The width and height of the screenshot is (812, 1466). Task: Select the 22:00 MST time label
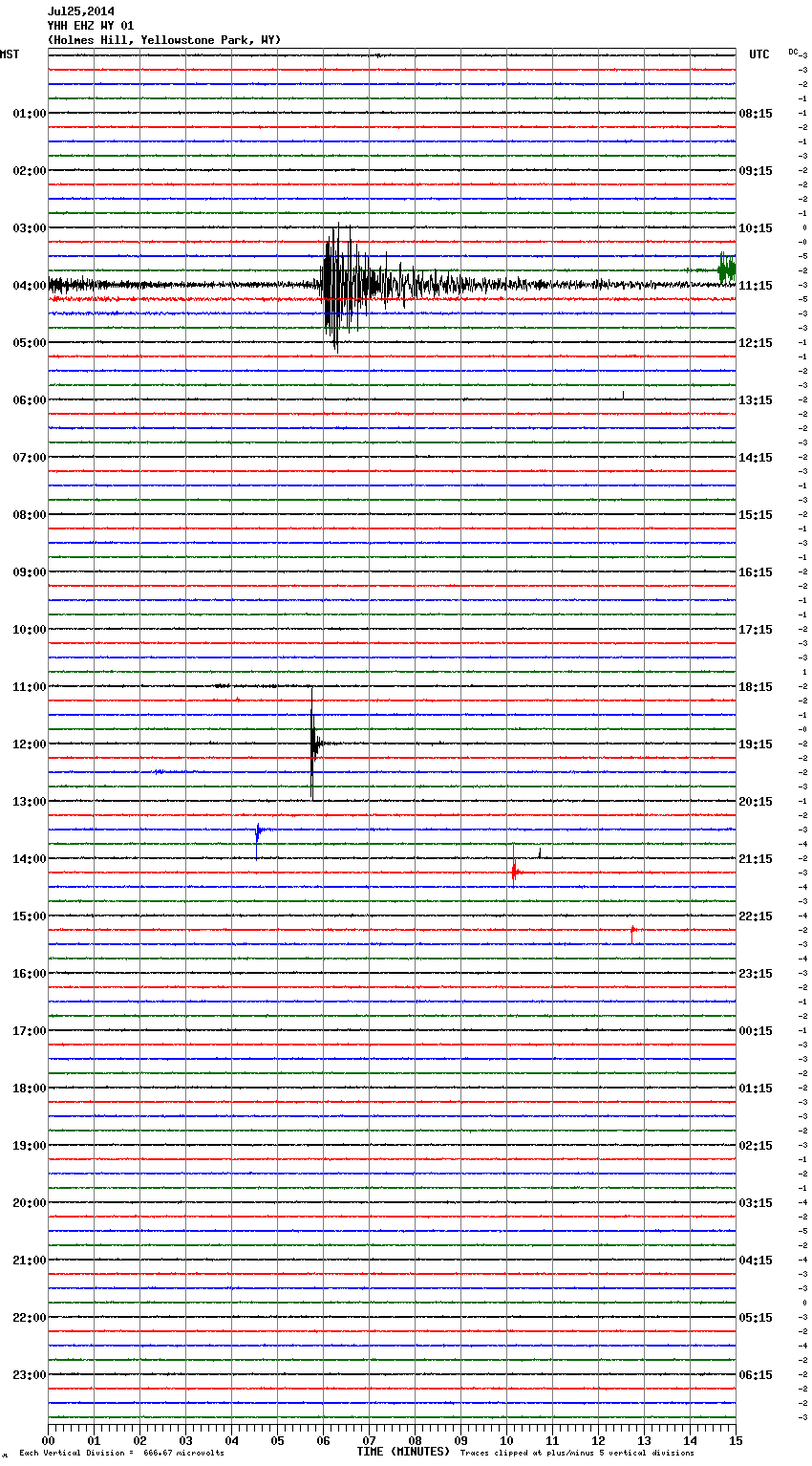(30, 1318)
